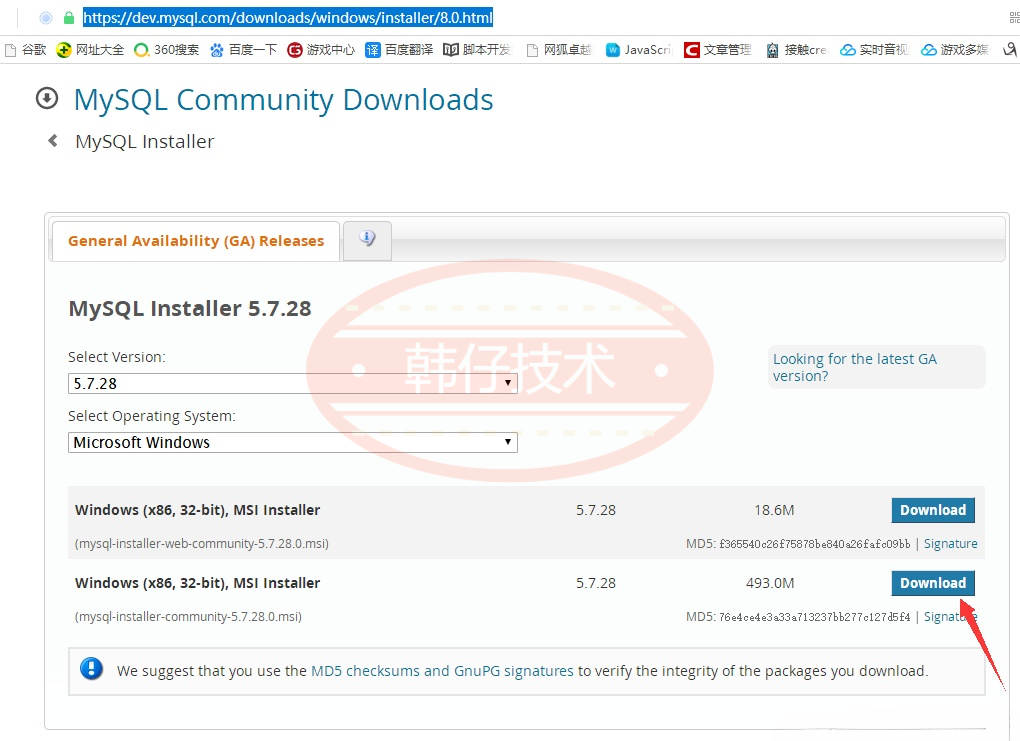Open the info tab with speech bubble icon
Image resolution: width=1020 pixels, height=741 pixels.
(368, 241)
